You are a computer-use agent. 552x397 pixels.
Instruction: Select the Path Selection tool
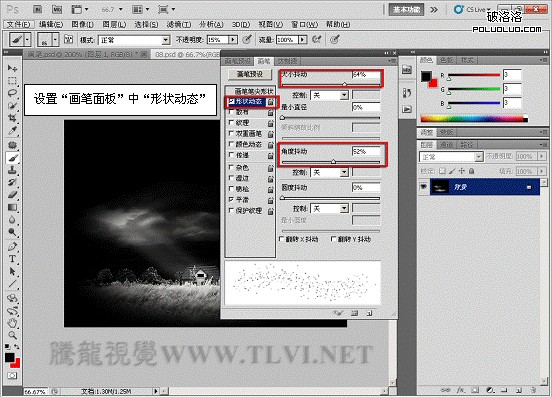(x=12, y=271)
